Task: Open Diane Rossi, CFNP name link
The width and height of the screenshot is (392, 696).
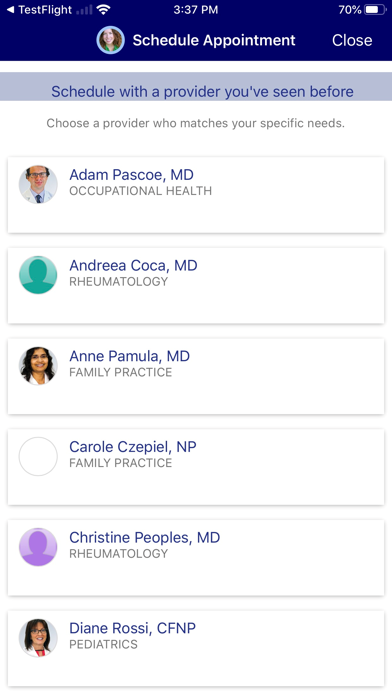Action: click(x=132, y=628)
